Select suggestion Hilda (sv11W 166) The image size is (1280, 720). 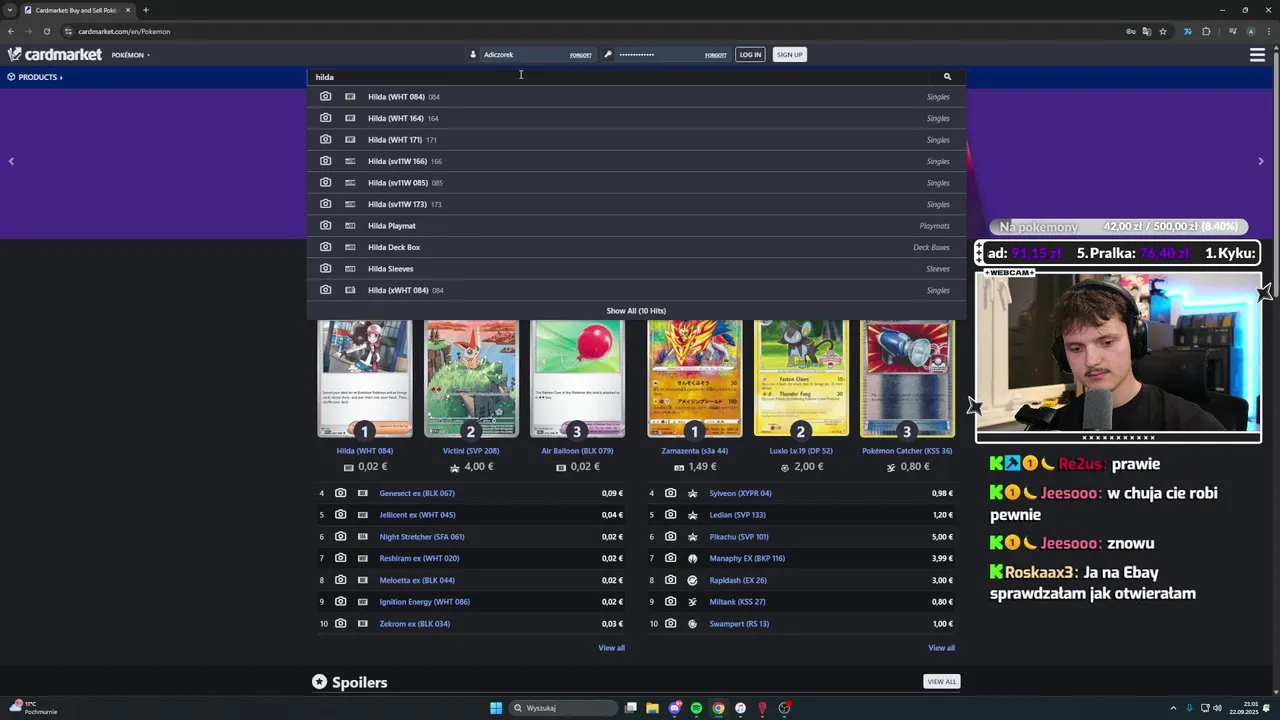(636, 161)
